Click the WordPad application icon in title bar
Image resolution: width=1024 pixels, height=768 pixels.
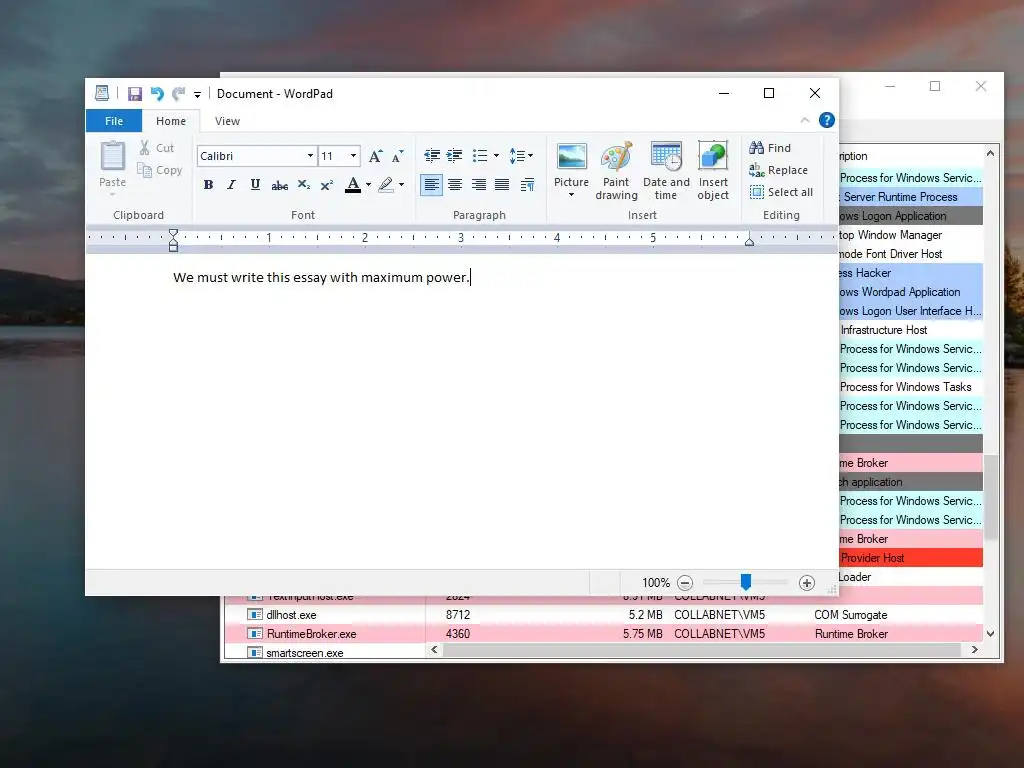coord(102,93)
